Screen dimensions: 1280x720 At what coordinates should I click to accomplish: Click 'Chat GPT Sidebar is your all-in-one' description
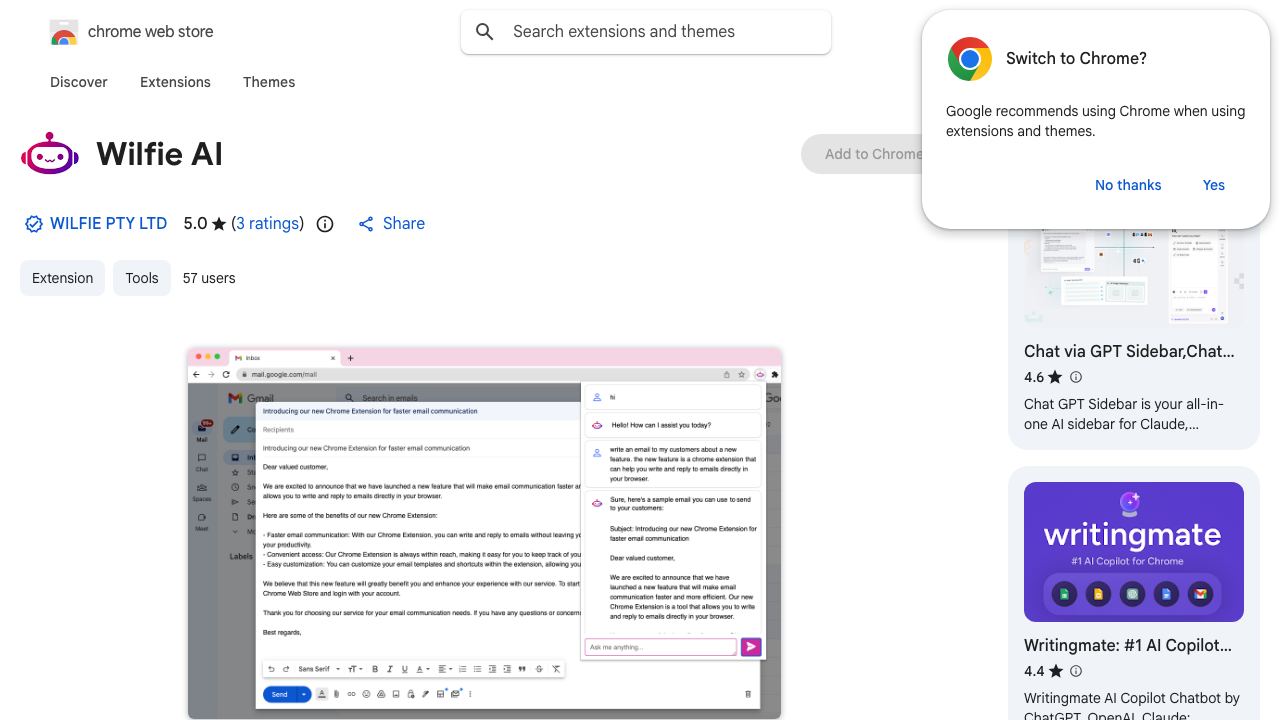(1124, 414)
